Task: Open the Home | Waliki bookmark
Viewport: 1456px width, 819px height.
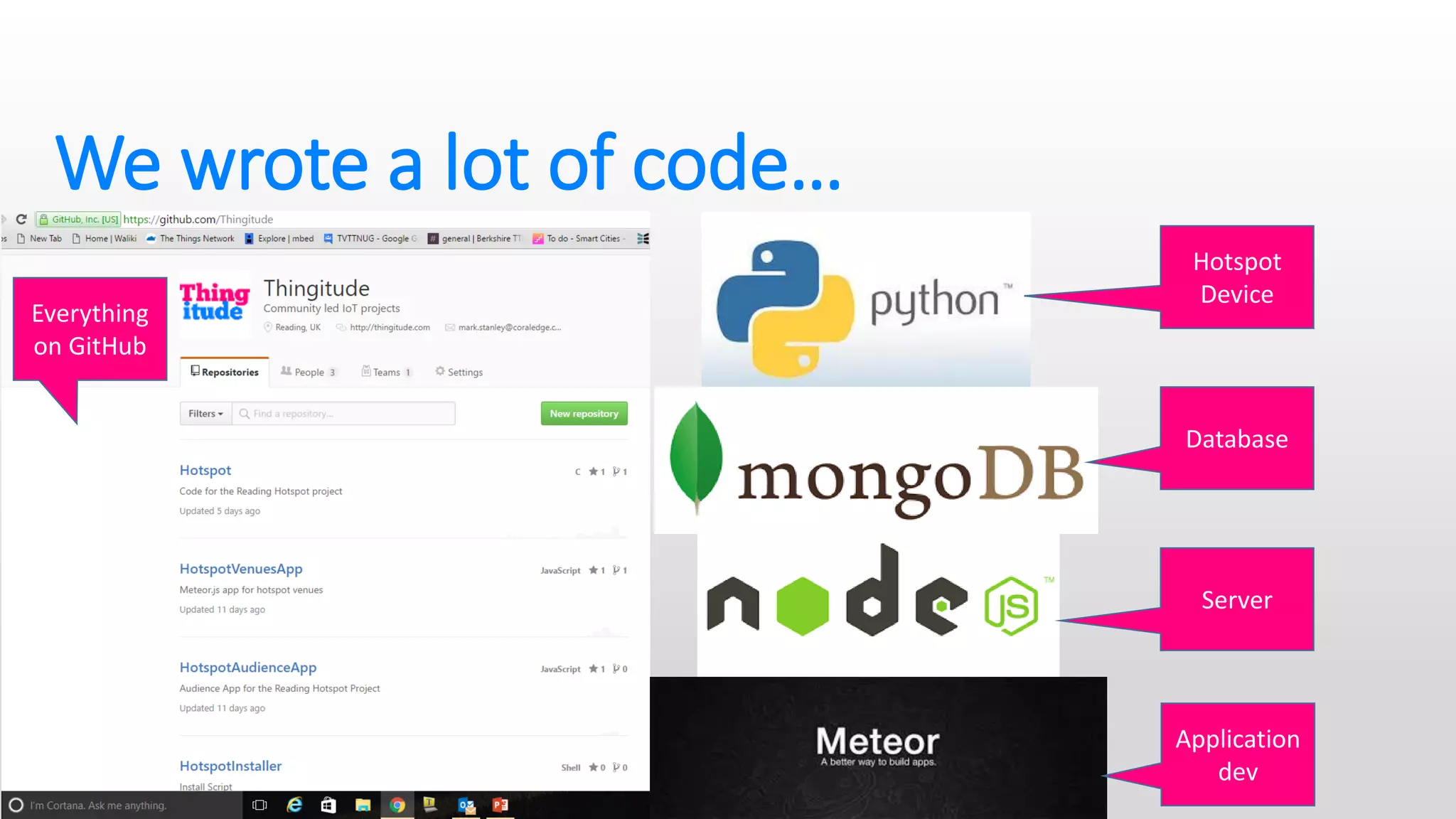Action: point(104,239)
